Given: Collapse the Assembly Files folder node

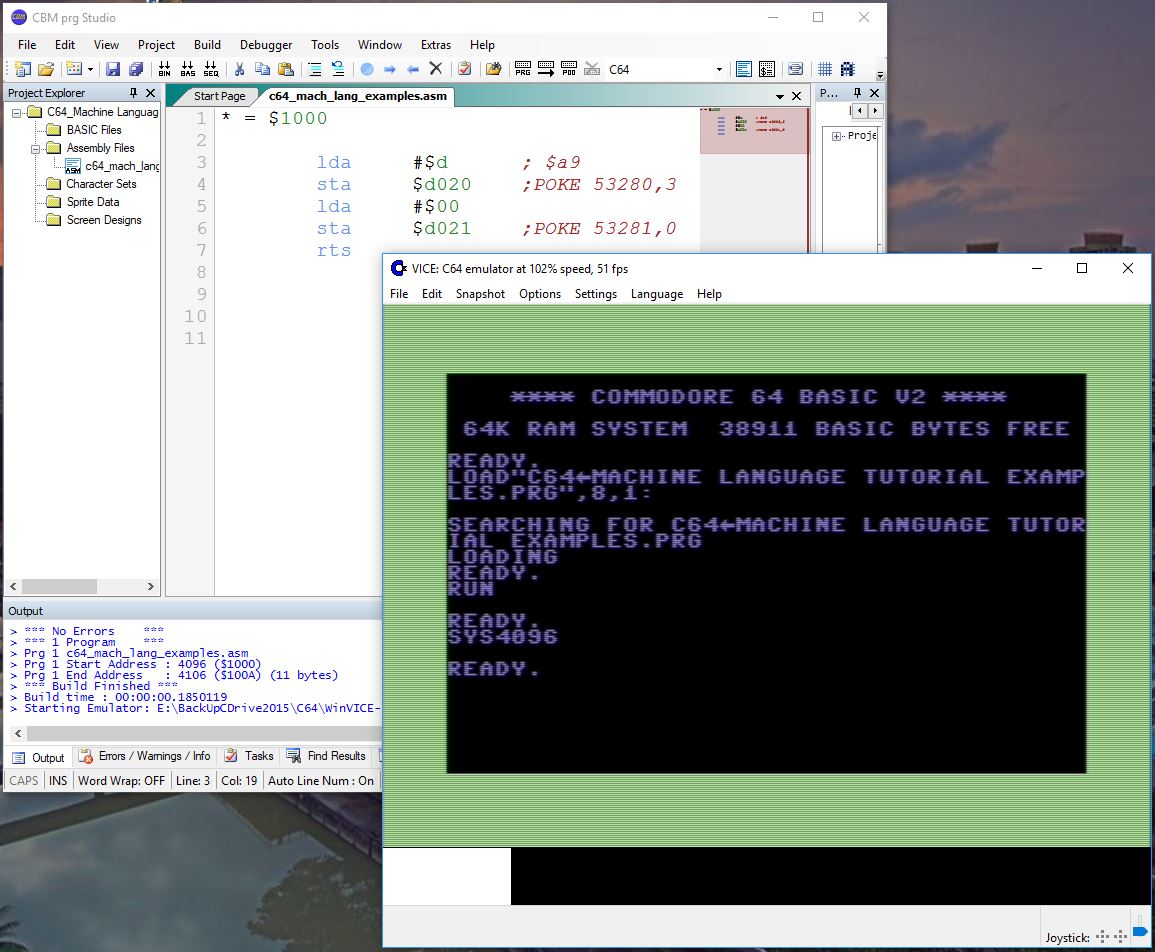Looking at the screenshot, I should (35, 149).
